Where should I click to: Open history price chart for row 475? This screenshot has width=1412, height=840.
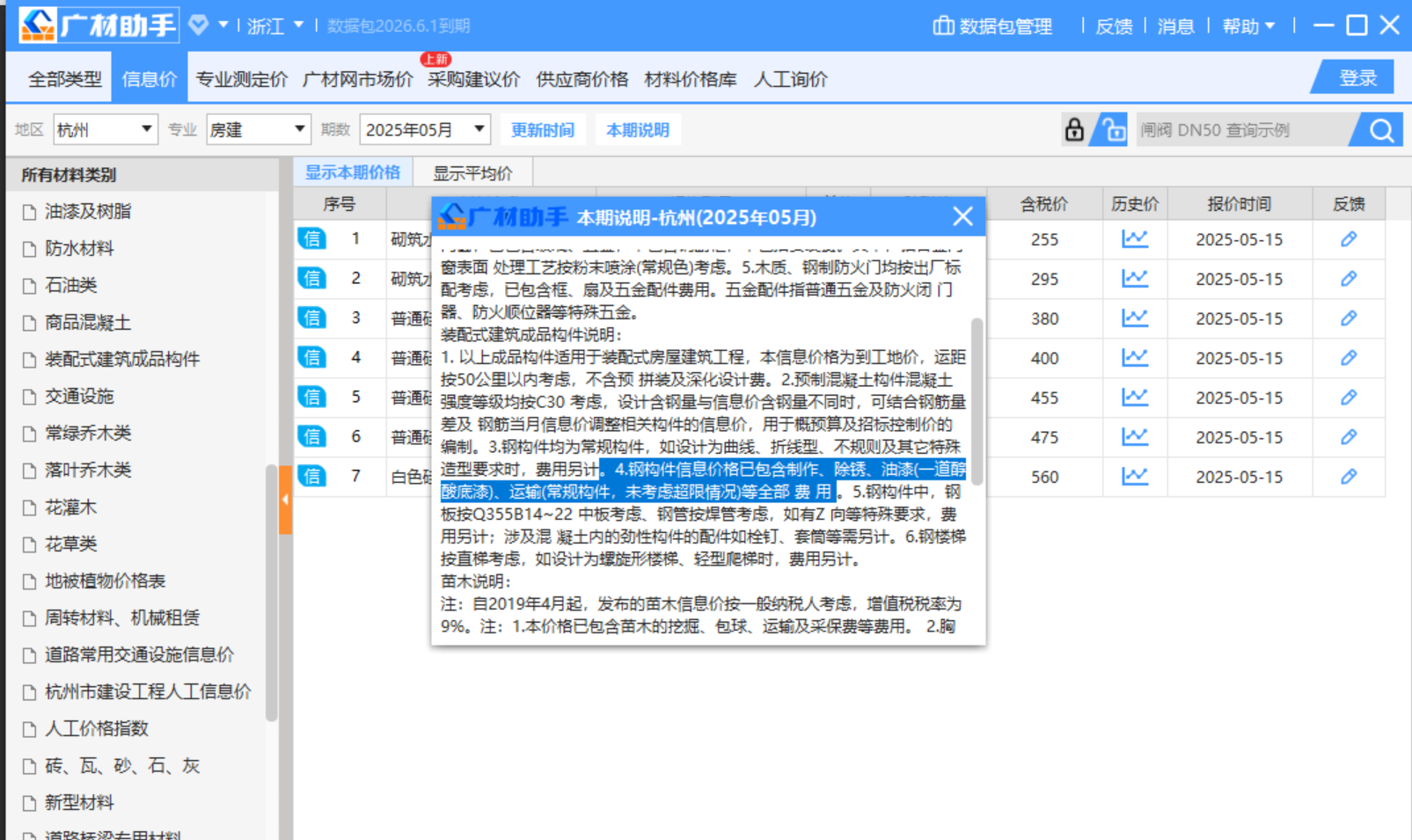[1134, 436]
